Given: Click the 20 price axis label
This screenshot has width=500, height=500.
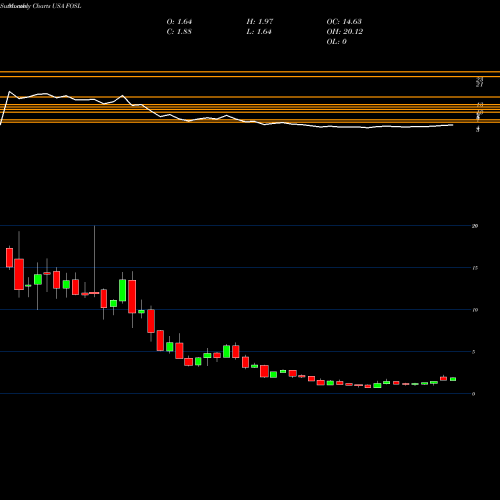Looking at the screenshot, I should pos(475,226).
